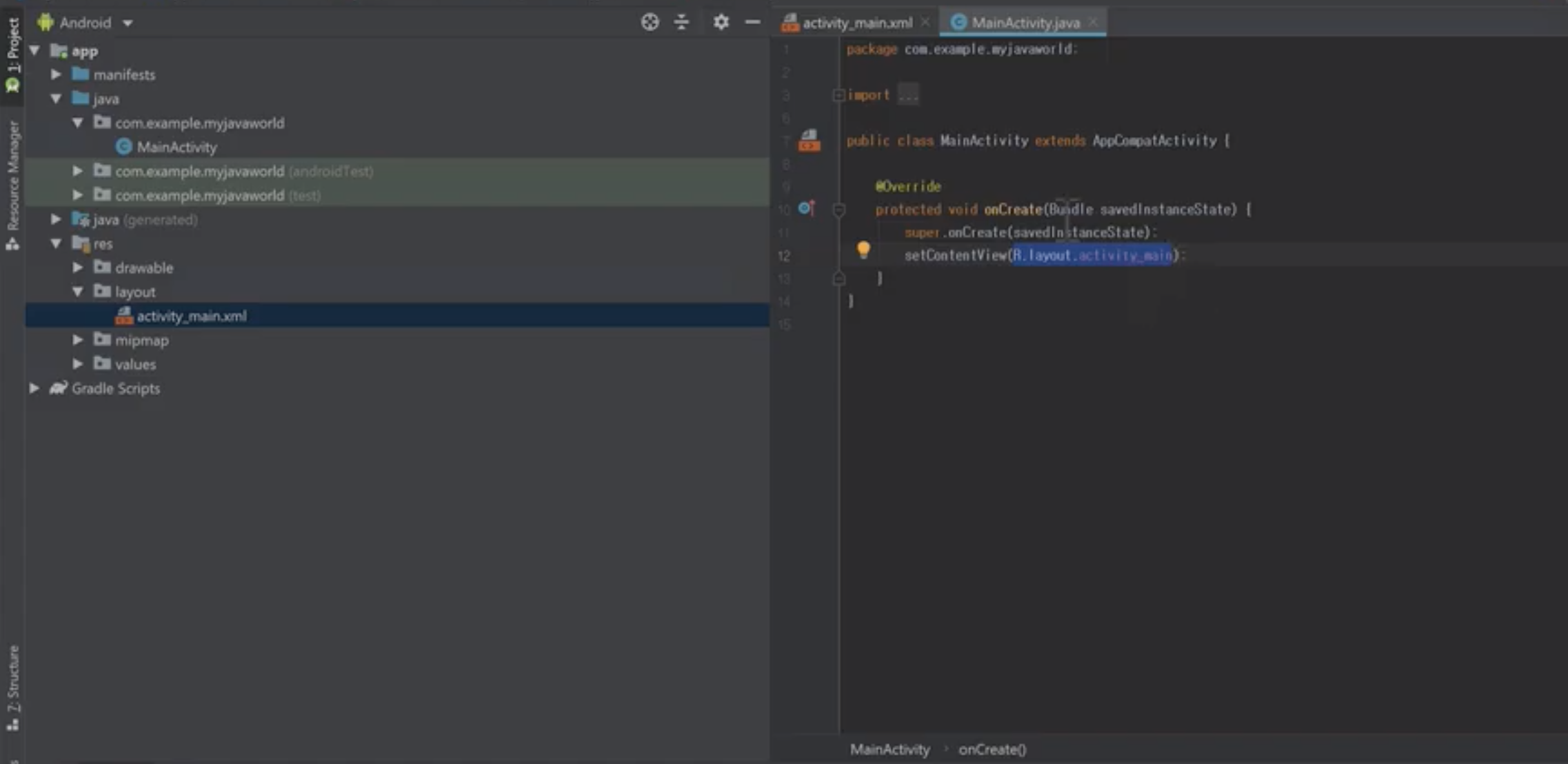Expand the manifests folder
Viewport: 1568px width, 764px height.
click(x=57, y=74)
